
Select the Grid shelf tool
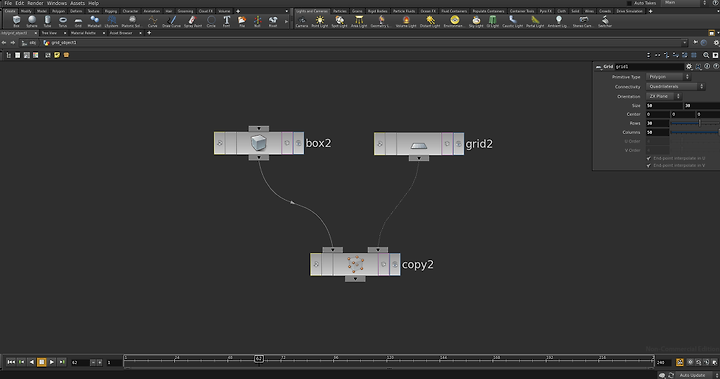78,21
